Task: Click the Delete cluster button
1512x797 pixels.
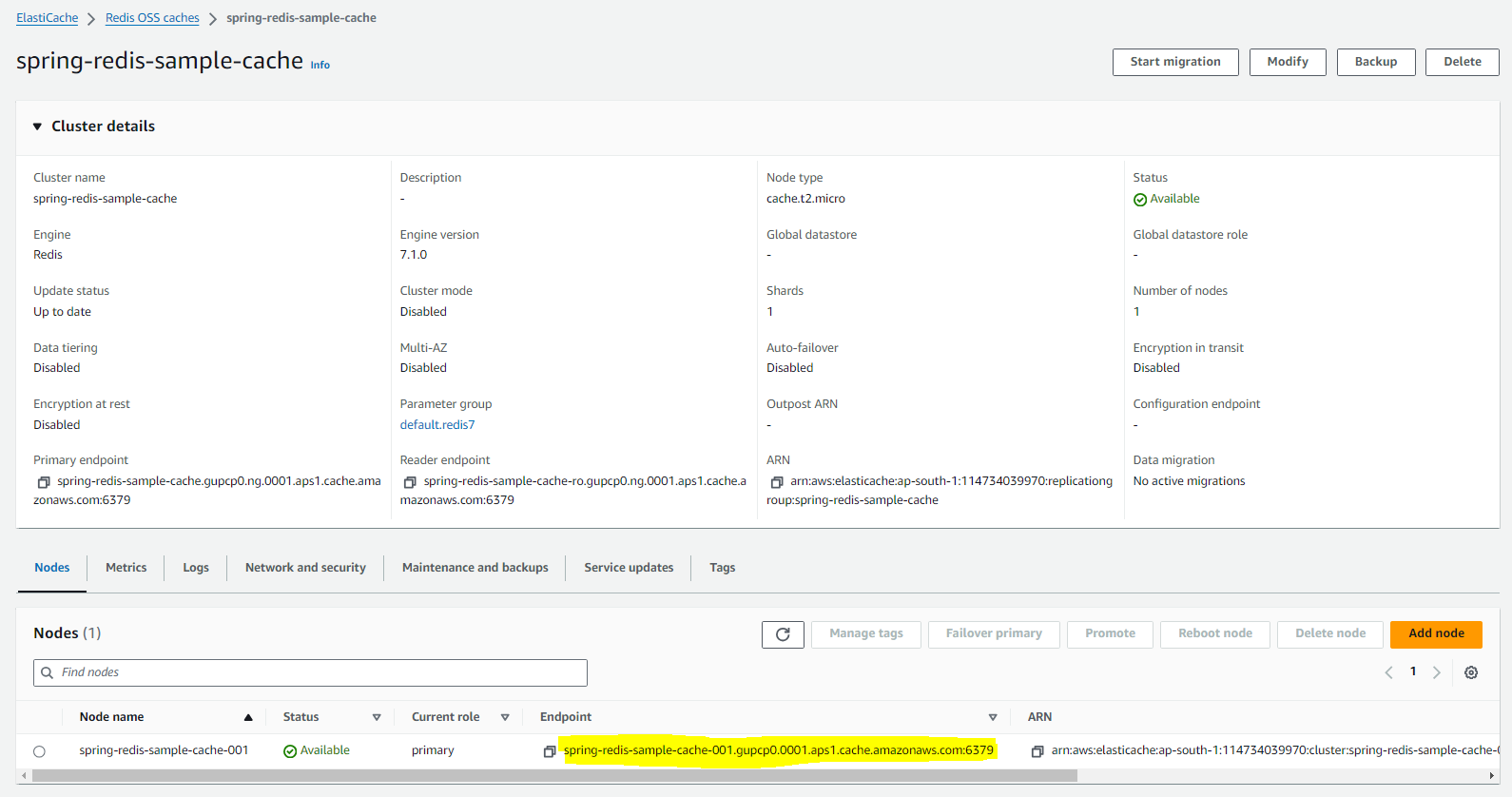Action: (x=1463, y=62)
